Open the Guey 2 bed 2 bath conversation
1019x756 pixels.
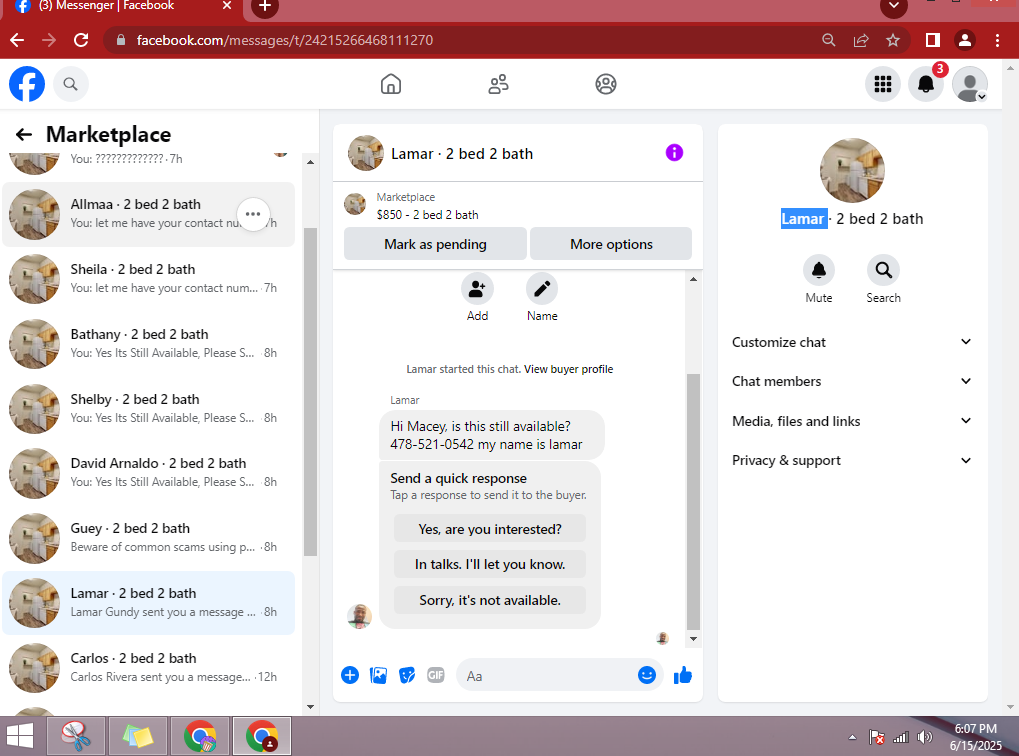148,538
